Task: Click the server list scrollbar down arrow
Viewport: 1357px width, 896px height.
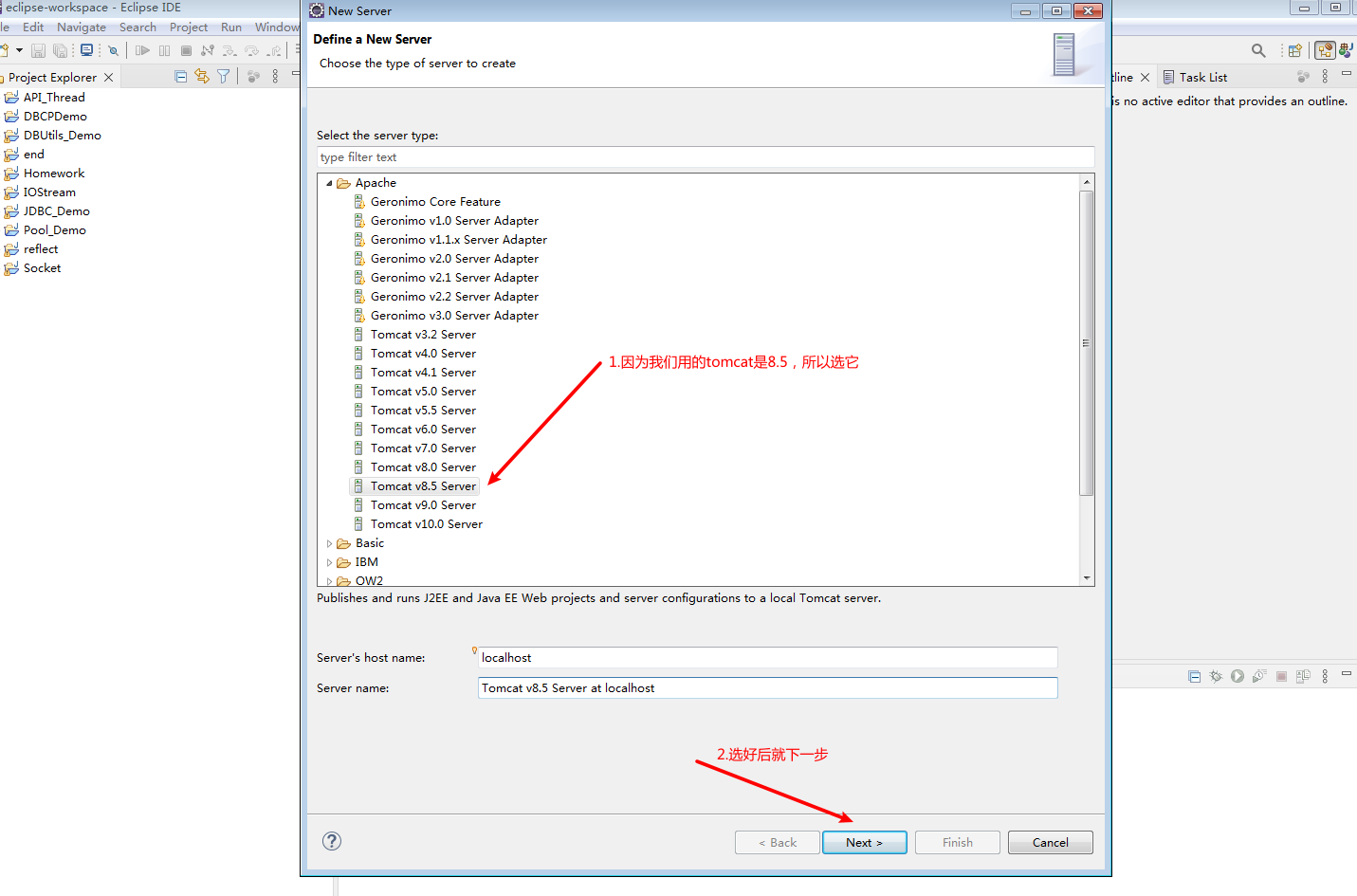Action: tap(1087, 577)
